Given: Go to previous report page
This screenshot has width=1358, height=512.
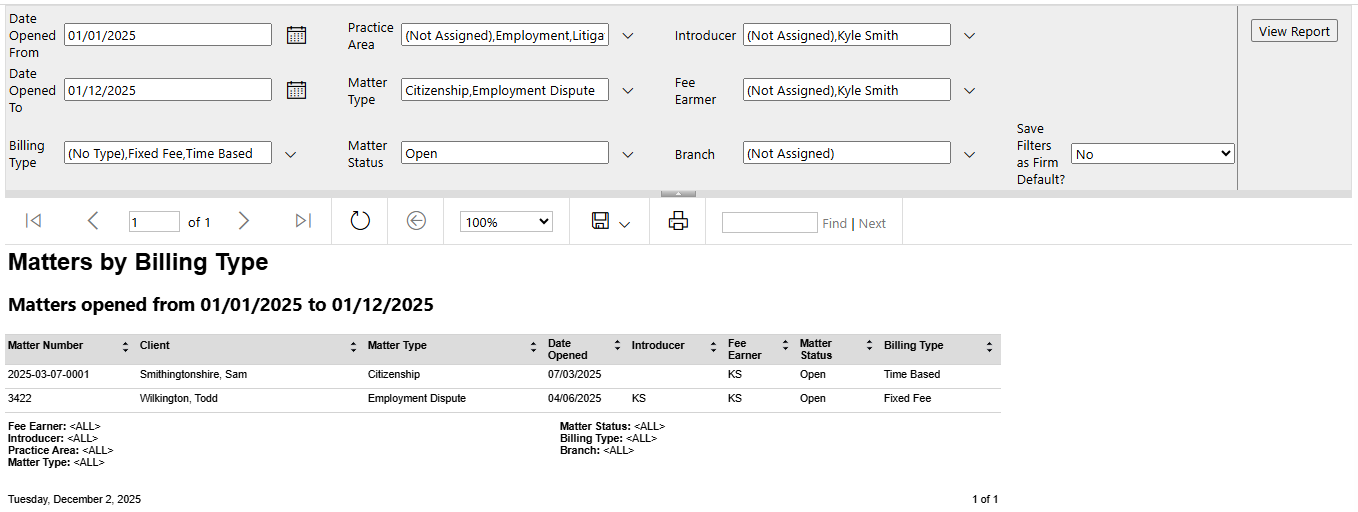Looking at the screenshot, I should click(x=93, y=221).
